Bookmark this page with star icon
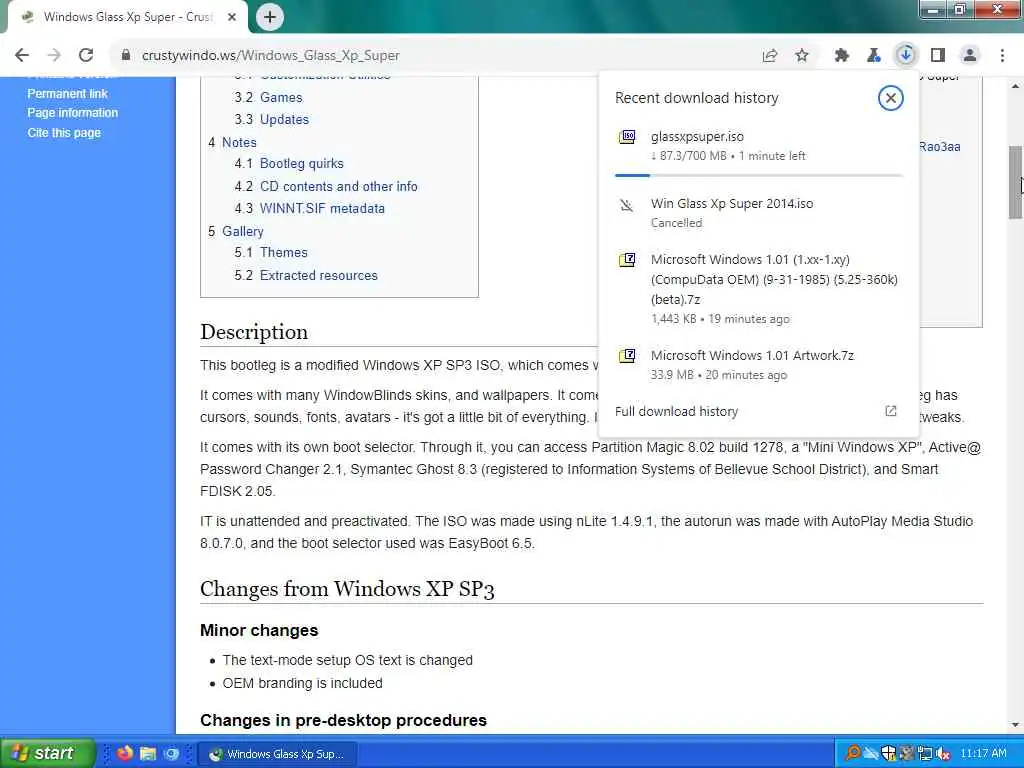This screenshot has height=768, width=1024. tap(802, 56)
